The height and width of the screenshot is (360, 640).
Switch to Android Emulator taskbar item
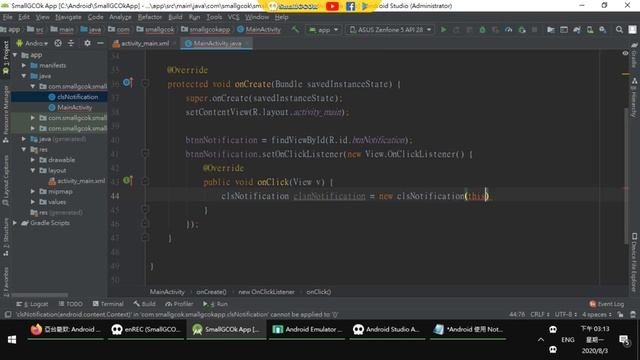point(307,330)
